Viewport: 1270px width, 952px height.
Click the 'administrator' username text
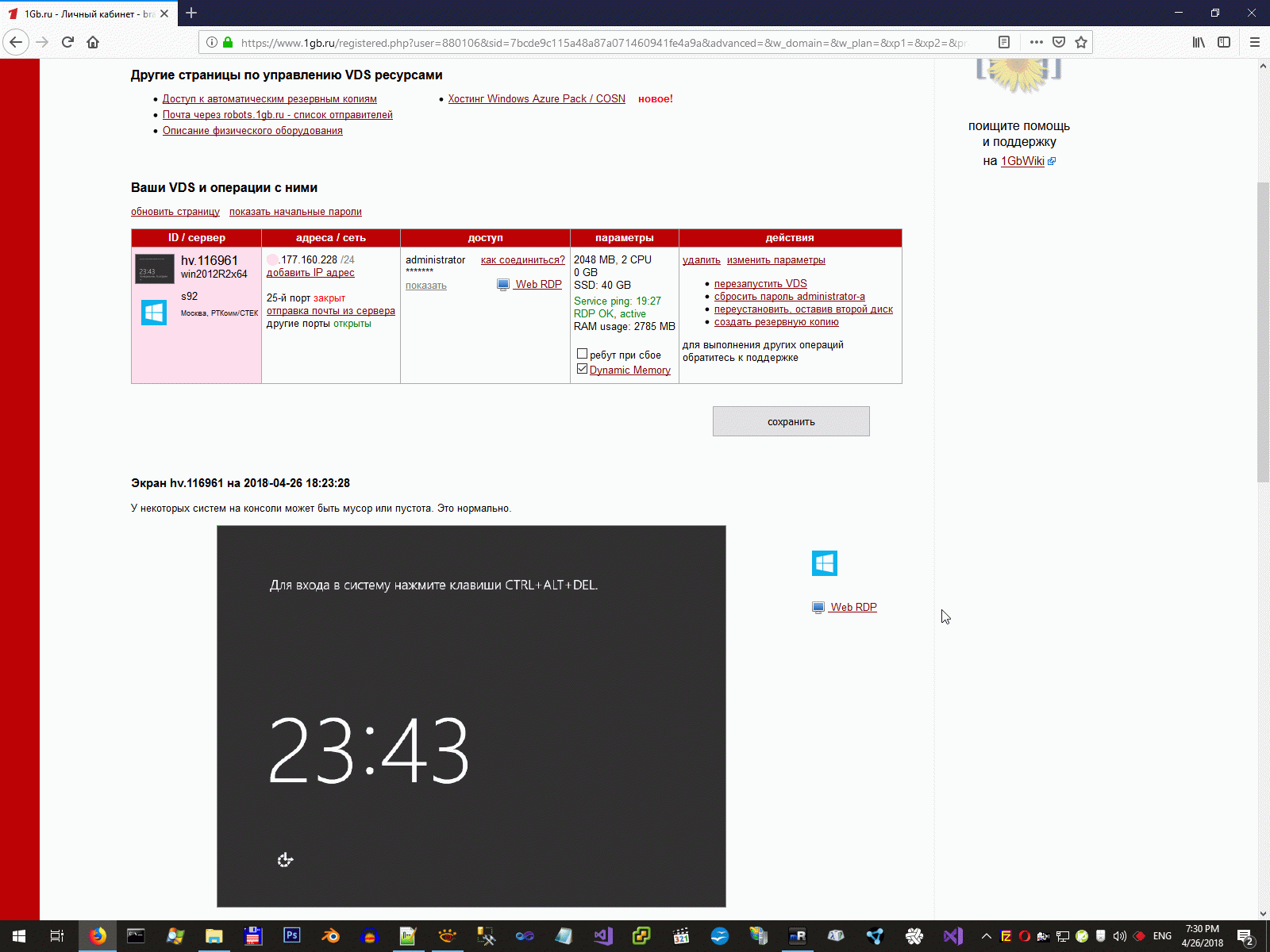(436, 260)
